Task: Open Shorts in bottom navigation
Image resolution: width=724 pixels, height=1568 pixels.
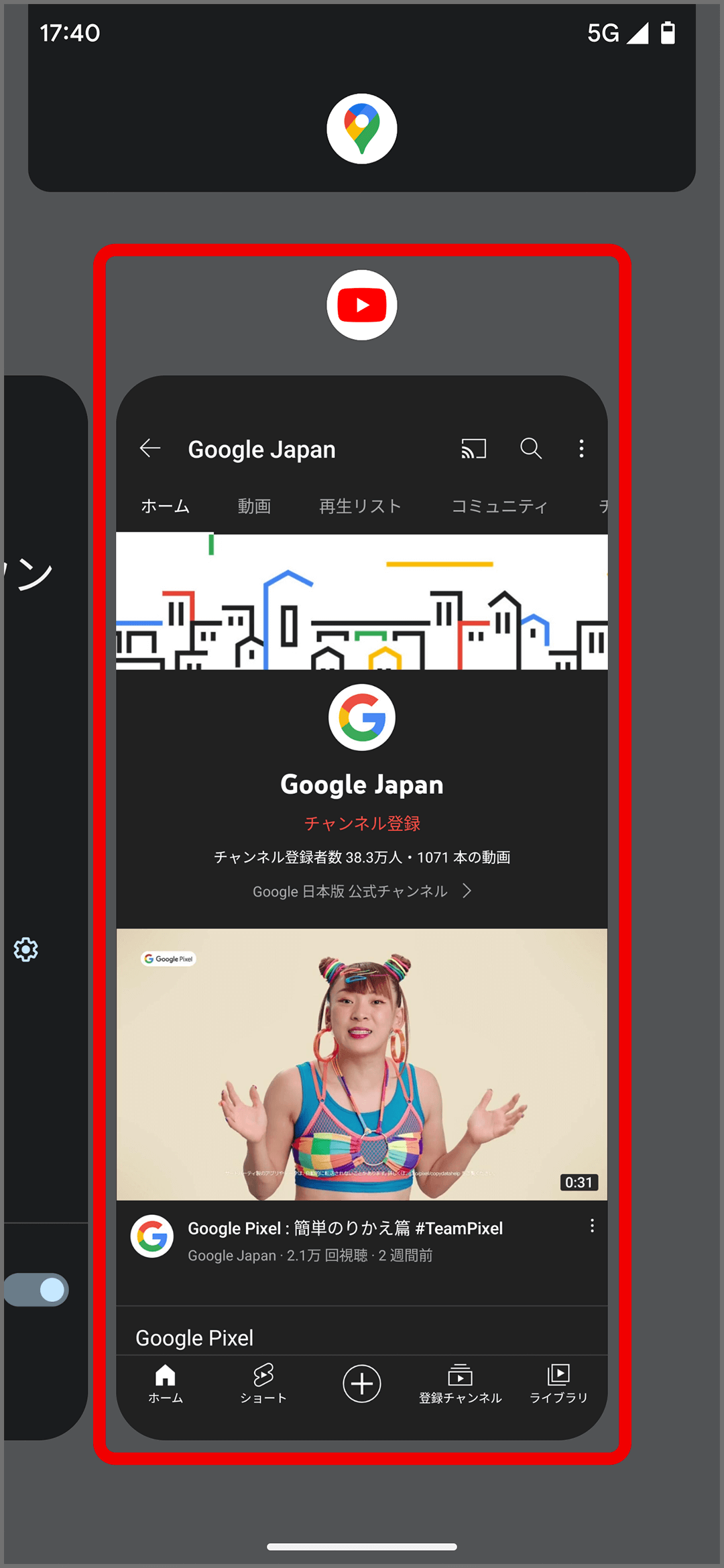Action: click(x=263, y=1384)
